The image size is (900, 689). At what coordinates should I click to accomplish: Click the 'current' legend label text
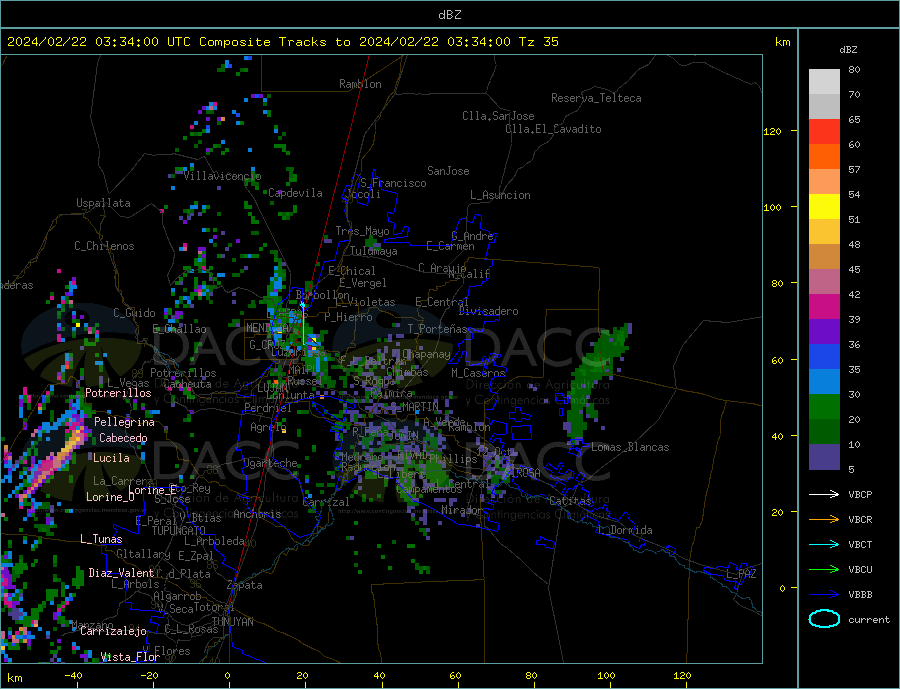pyautogui.click(x=869, y=620)
